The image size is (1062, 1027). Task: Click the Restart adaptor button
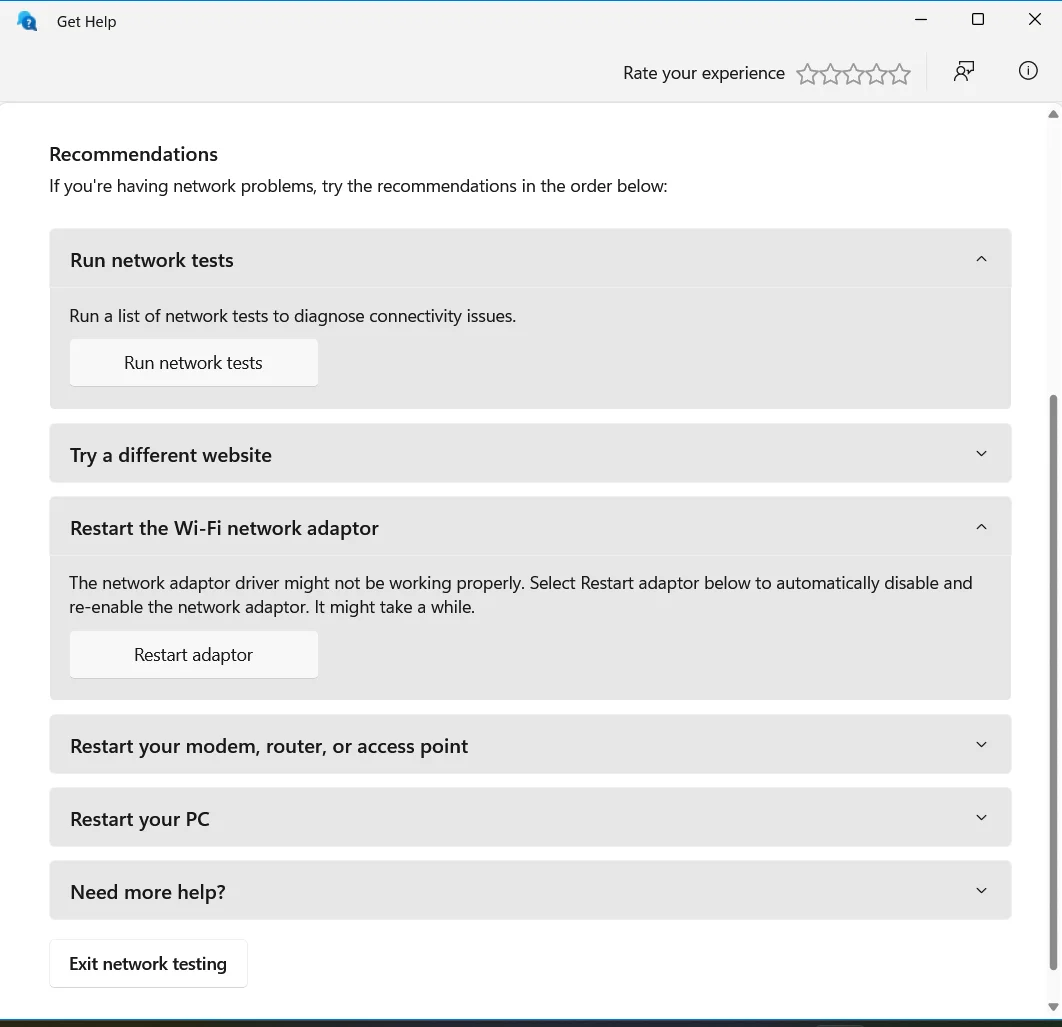tap(194, 654)
